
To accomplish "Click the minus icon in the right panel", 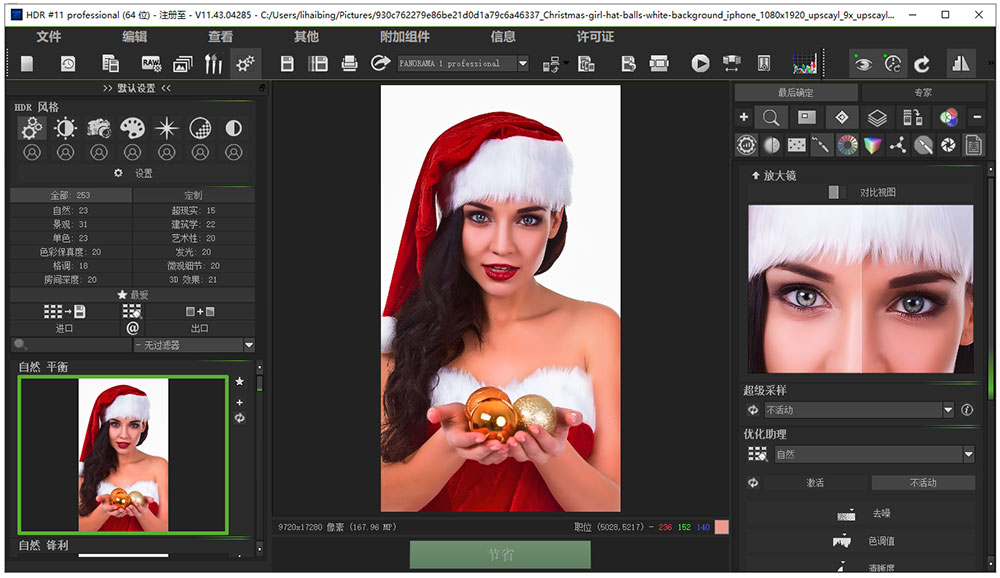I will click(977, 117).
